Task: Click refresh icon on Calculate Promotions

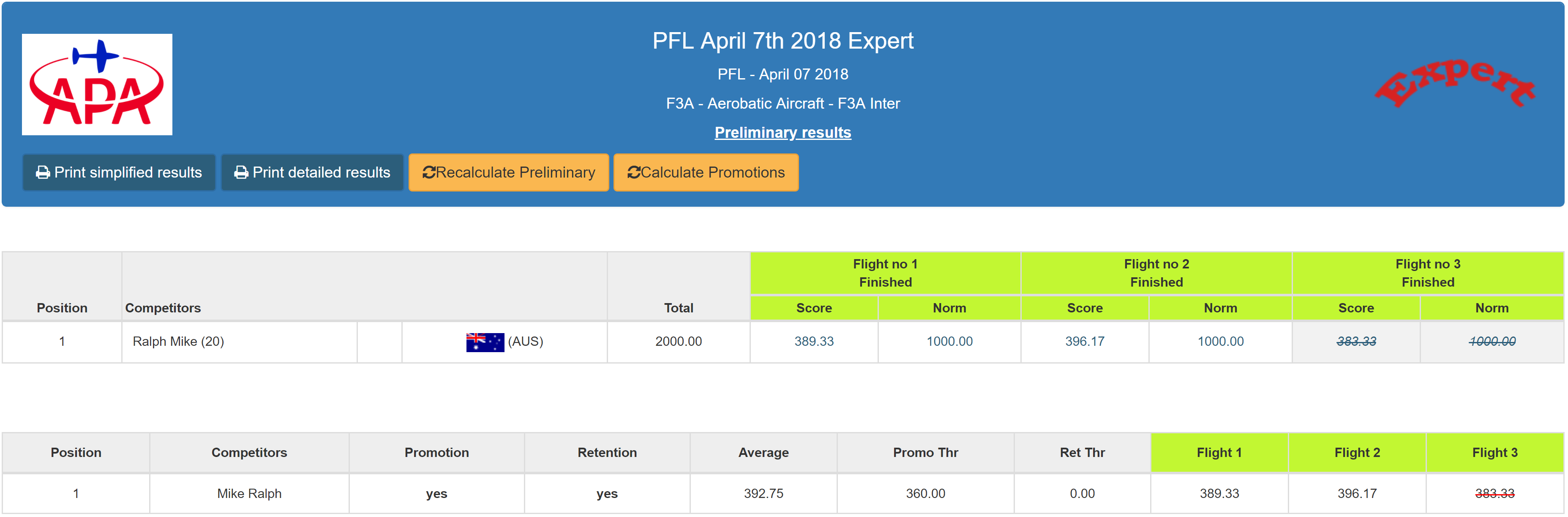Action: tap(634, 173)
